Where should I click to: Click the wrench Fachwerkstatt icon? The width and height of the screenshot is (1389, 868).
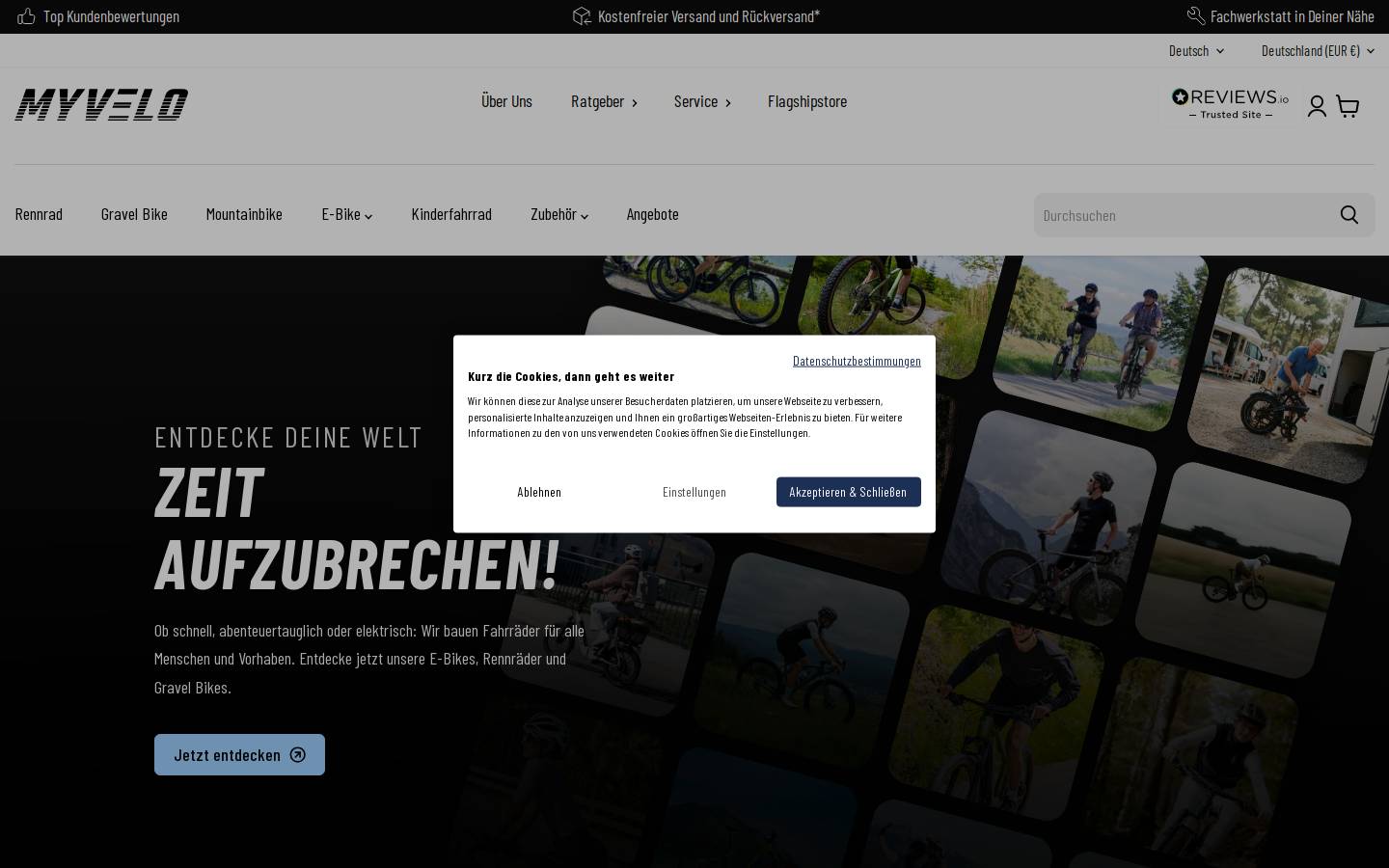[x=1196, y=16]
